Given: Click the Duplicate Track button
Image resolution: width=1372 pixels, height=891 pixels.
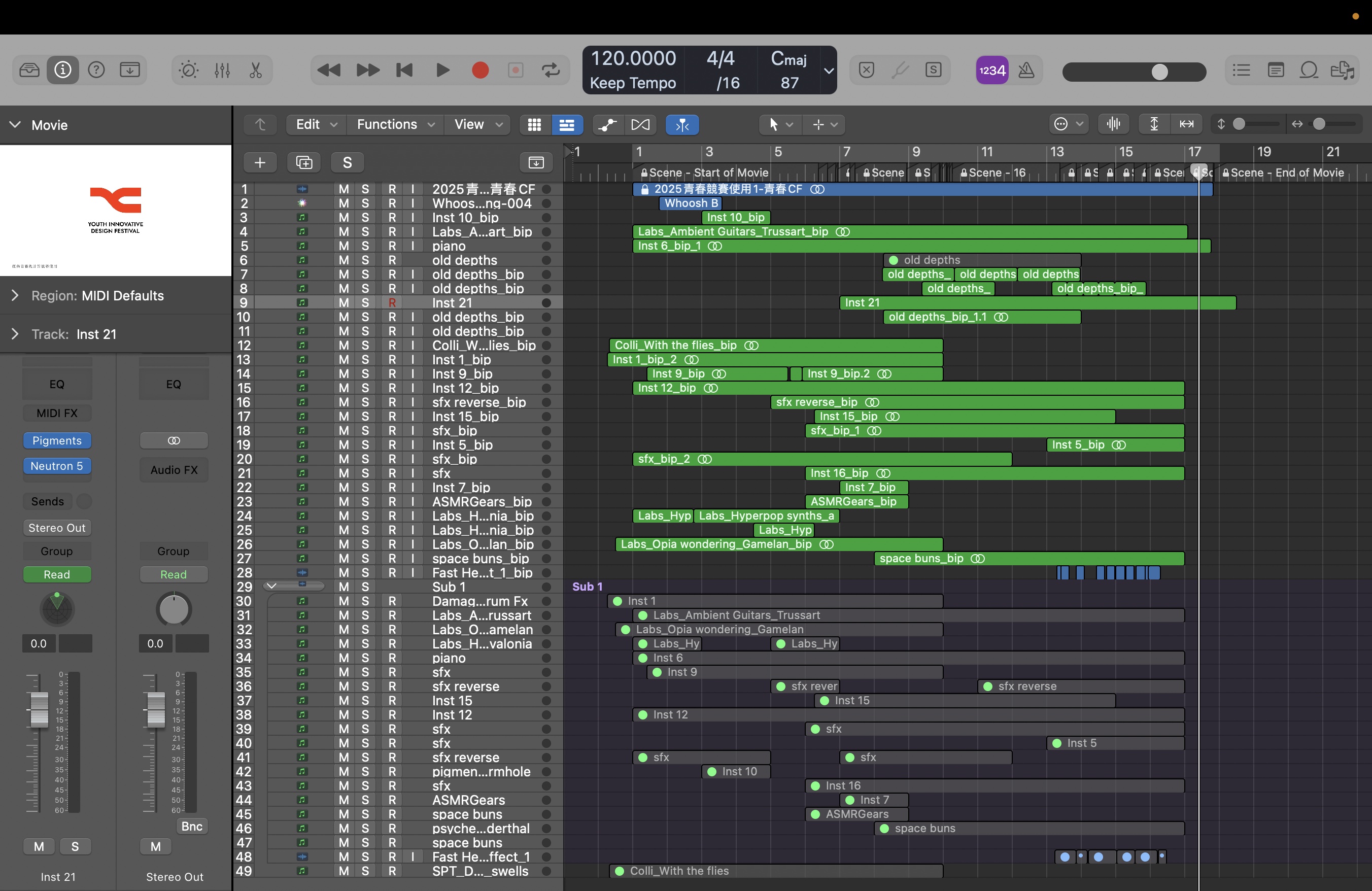Looking at the screenshot, I should click(x=304, y=162).
